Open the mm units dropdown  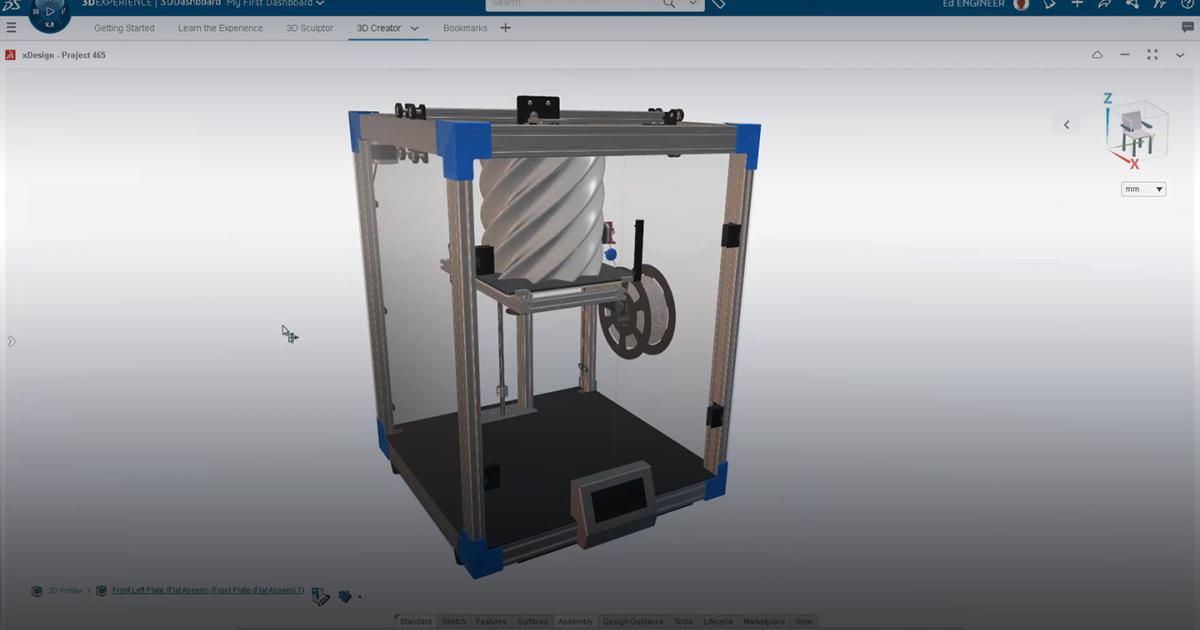[x=1143, y=189]
